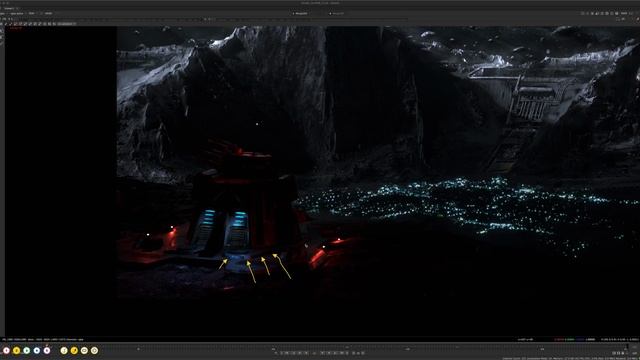Click the last circle in the second yellow group
Image resolution: width=640 pixels, height=360 pixels.
(94, 350)
